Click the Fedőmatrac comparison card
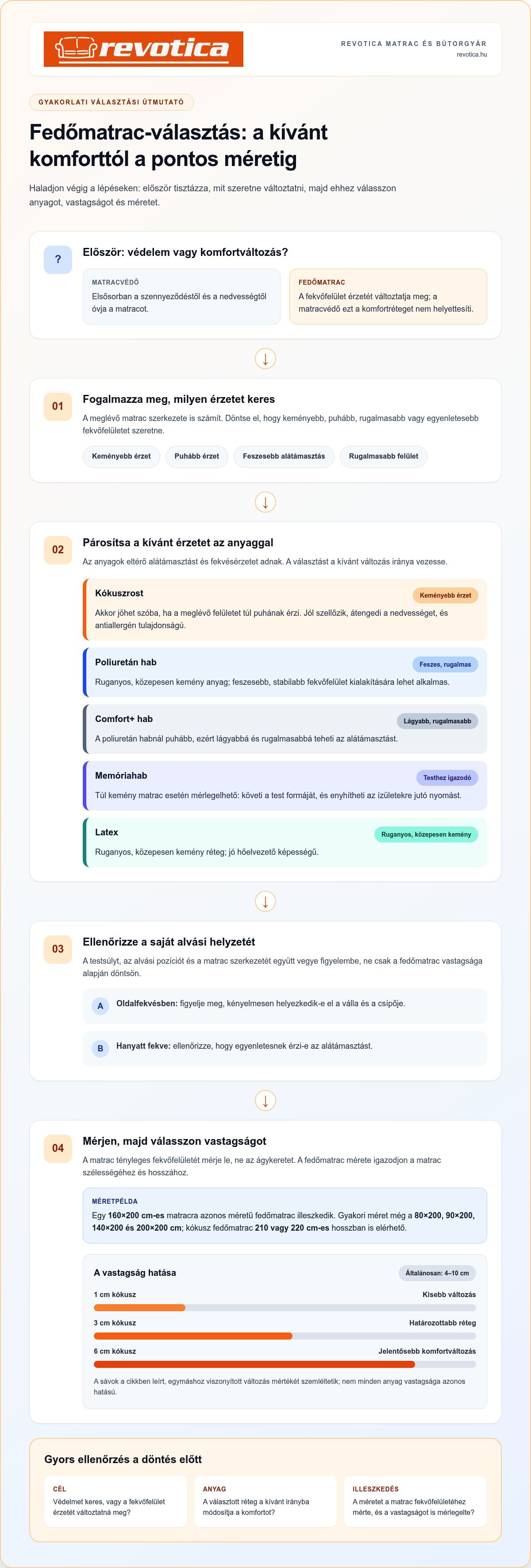 coord(388,297)
